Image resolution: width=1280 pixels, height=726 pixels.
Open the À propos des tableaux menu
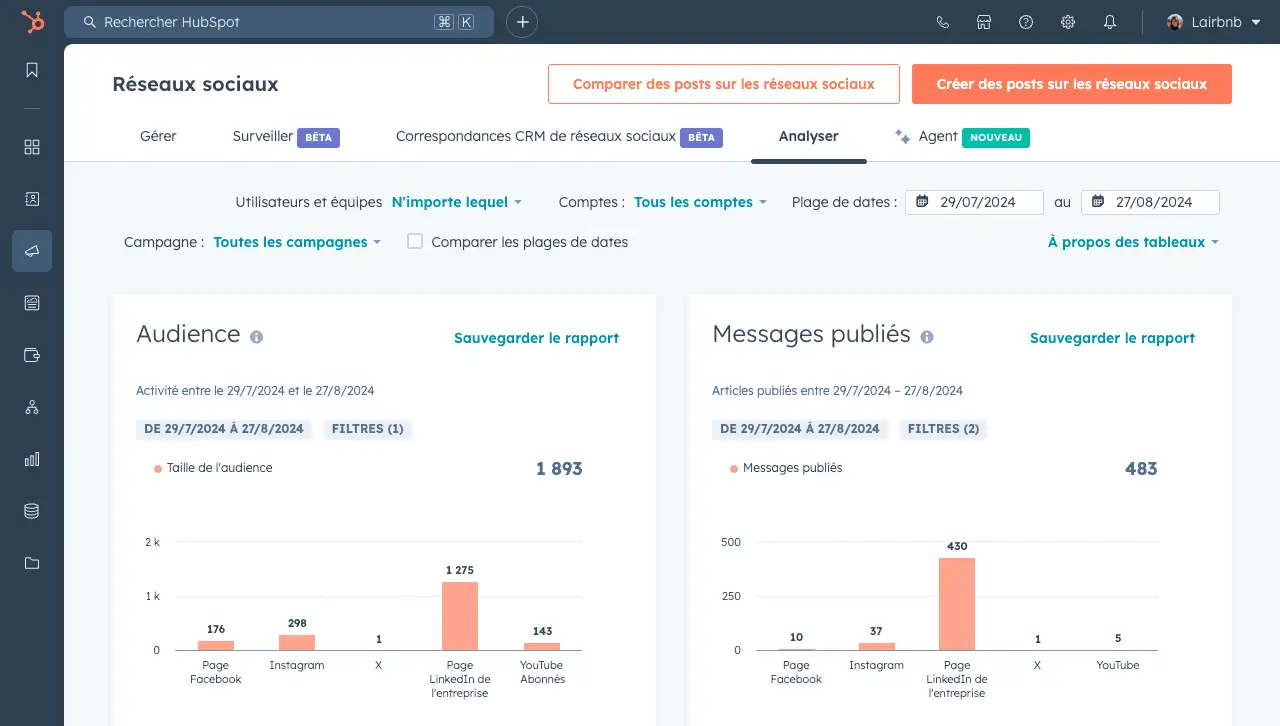click(1133, 242)
